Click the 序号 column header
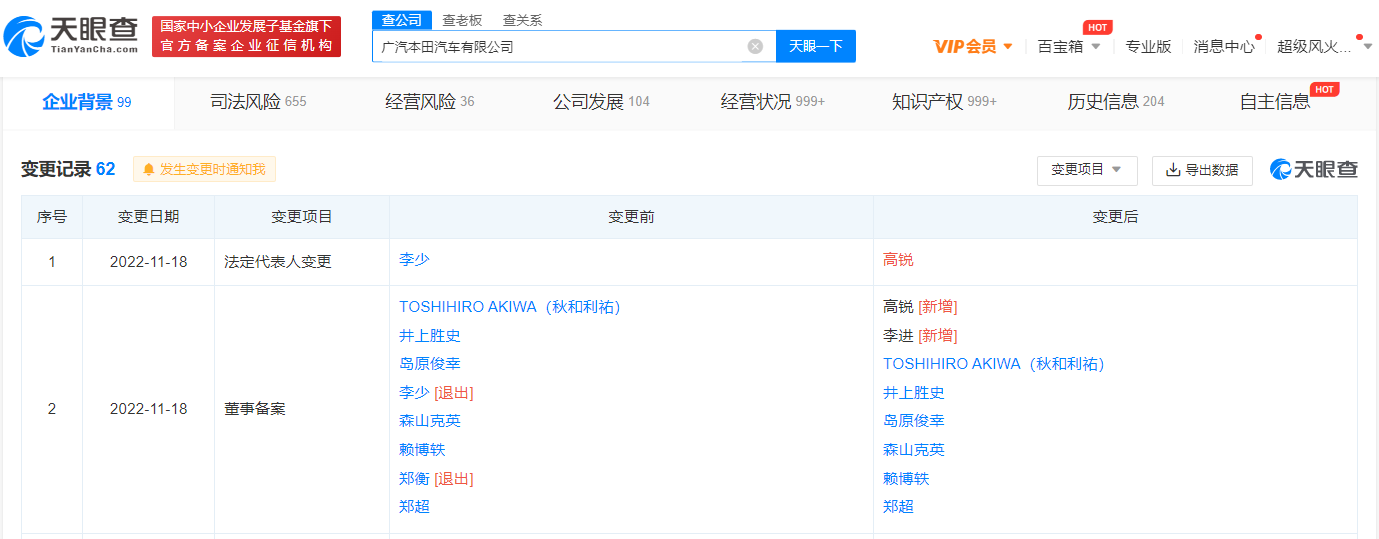This screenshot has width=1379, height=539. tap(52, 217)
